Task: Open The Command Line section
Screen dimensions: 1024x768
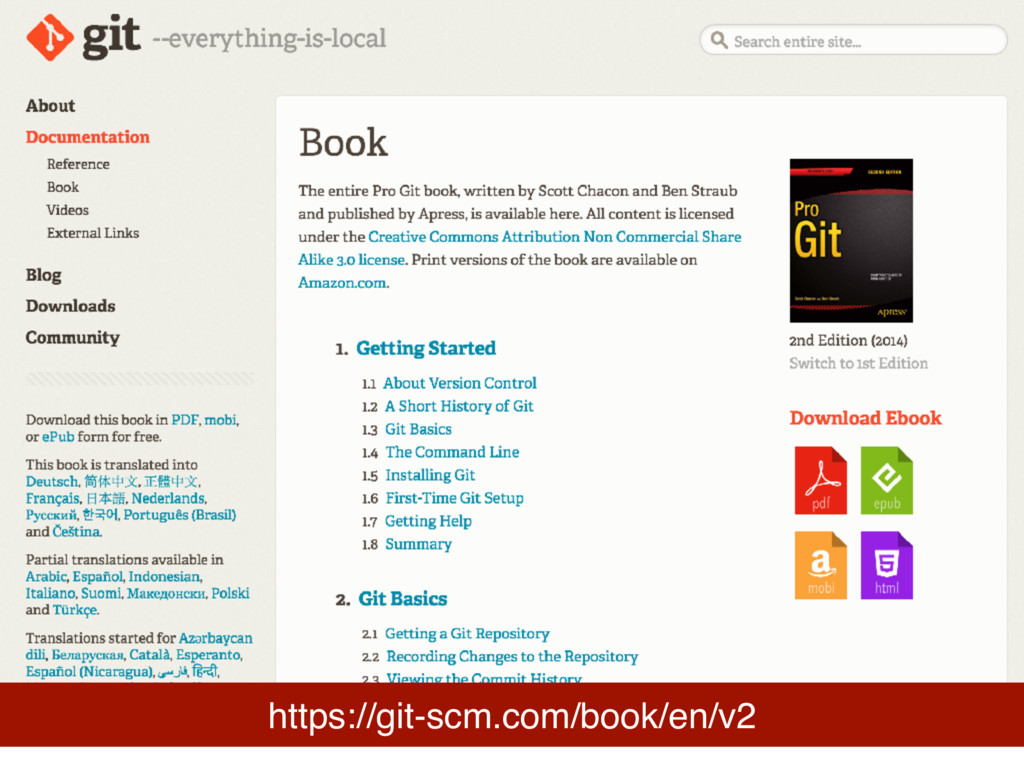Action: click(x=452, y=452)
